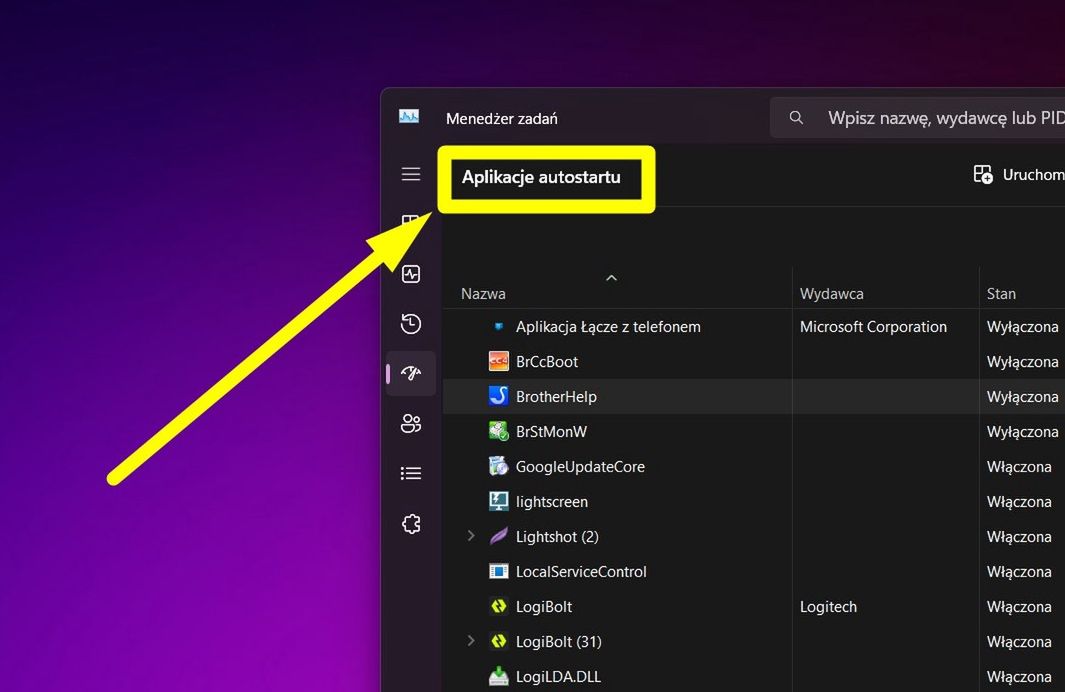The height and width of the screenshot is (692, 1065).
Task: Select the Startup apps sidebar icon
Action: pos(411,374)
